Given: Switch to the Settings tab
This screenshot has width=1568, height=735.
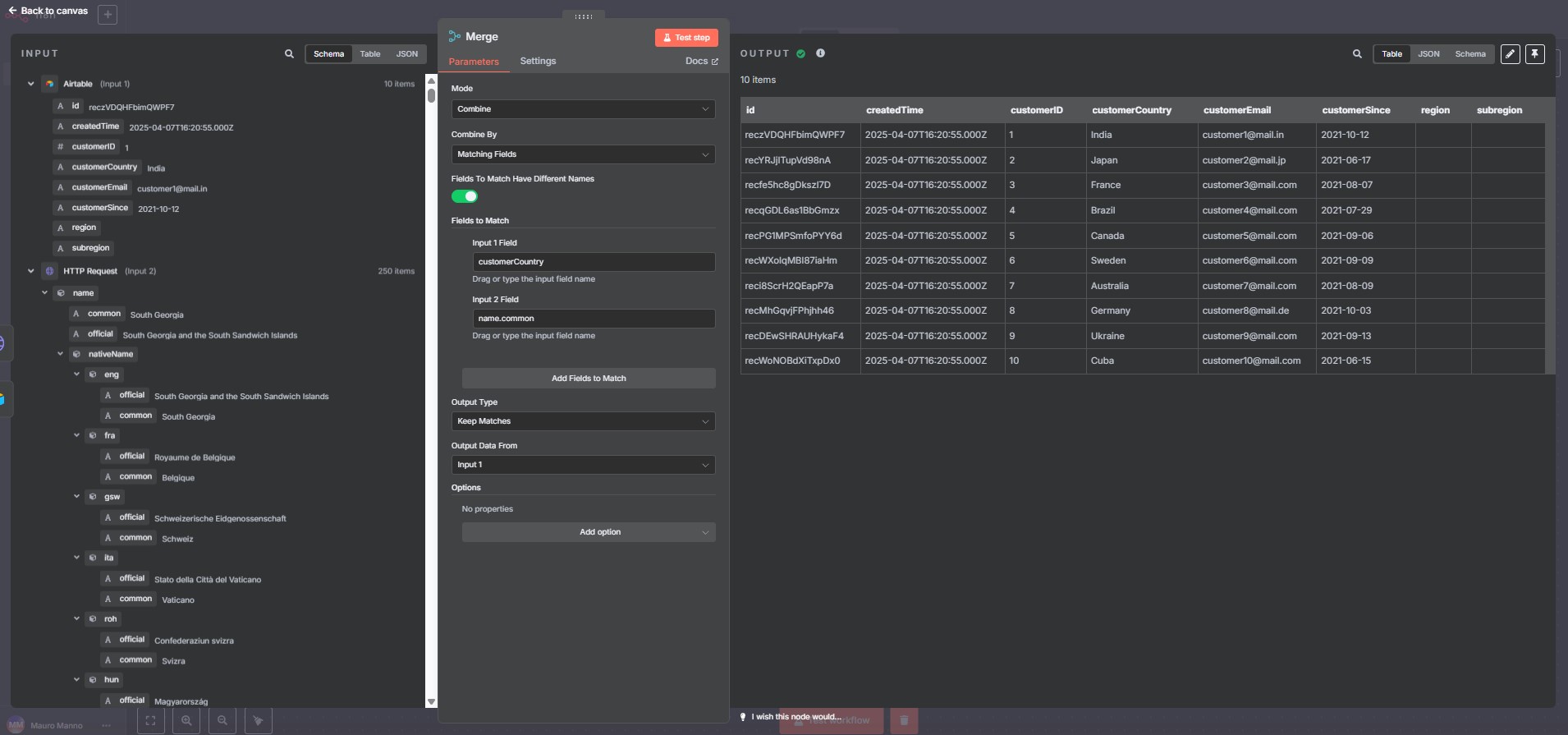Looking at the screenshot, I should coord(538,62).
